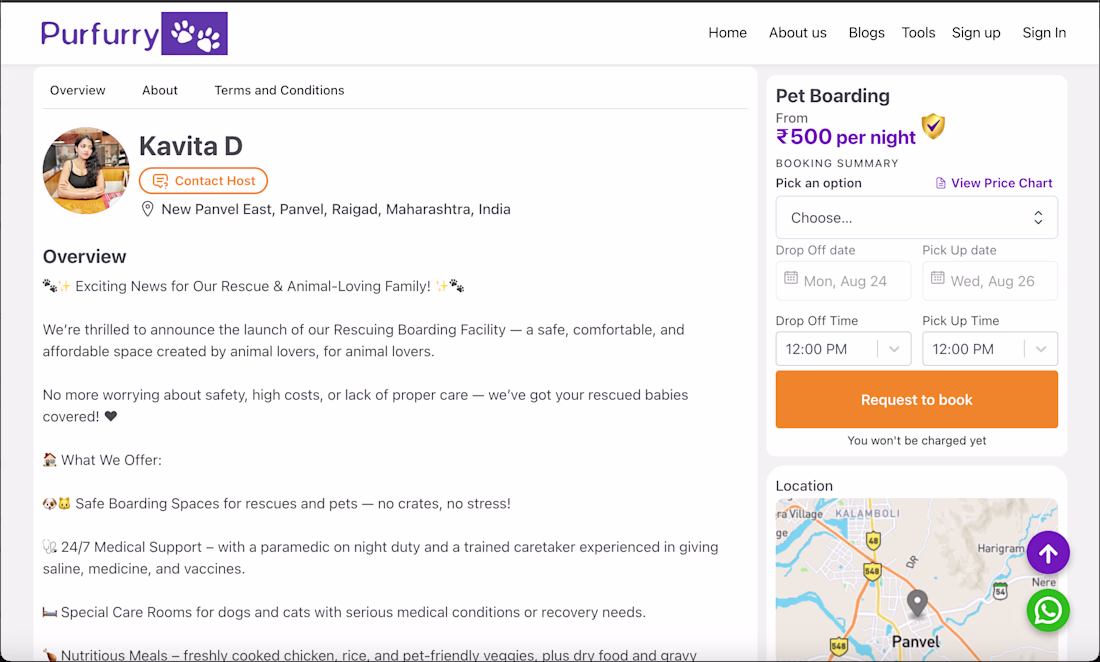The width and height of the screenshot is (1100, 662).
Task: Click the Purfurry paw print logo
Action: pyautogui.click(x=194, y=34)
